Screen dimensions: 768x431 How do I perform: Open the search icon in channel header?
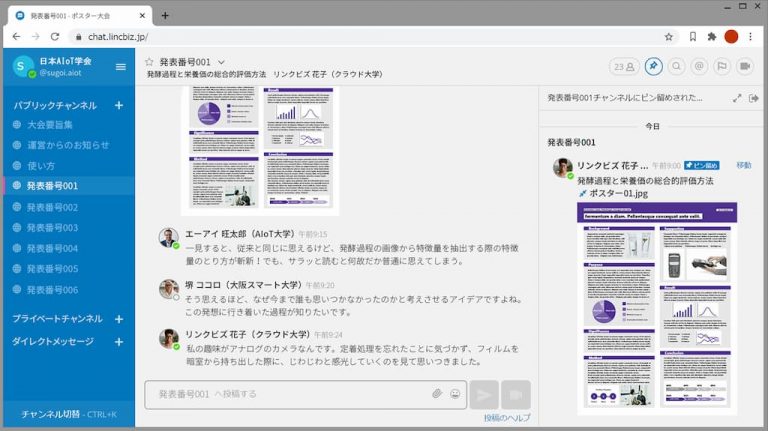click(x=677, y=67)
